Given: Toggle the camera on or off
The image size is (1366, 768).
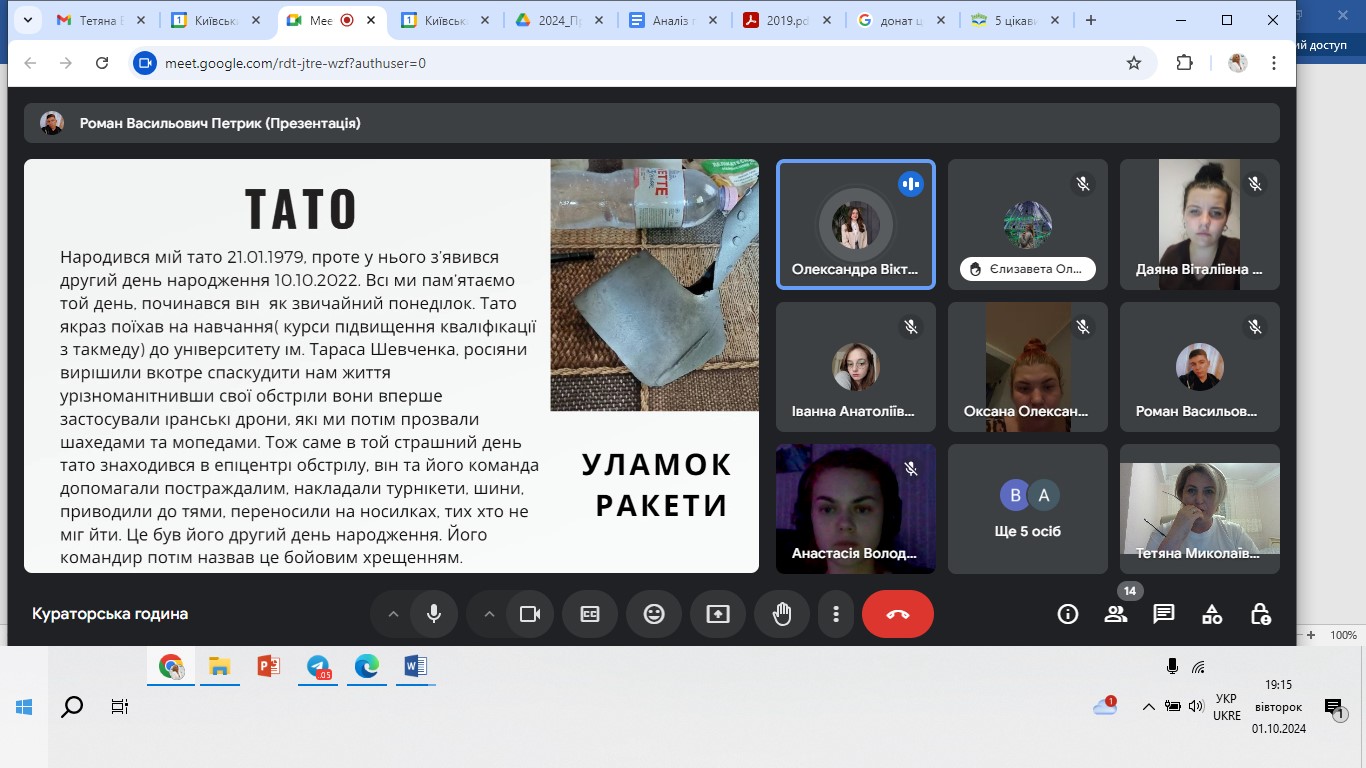Looking at the screenshot, I should pyautogui.click(x=530, y=614).
